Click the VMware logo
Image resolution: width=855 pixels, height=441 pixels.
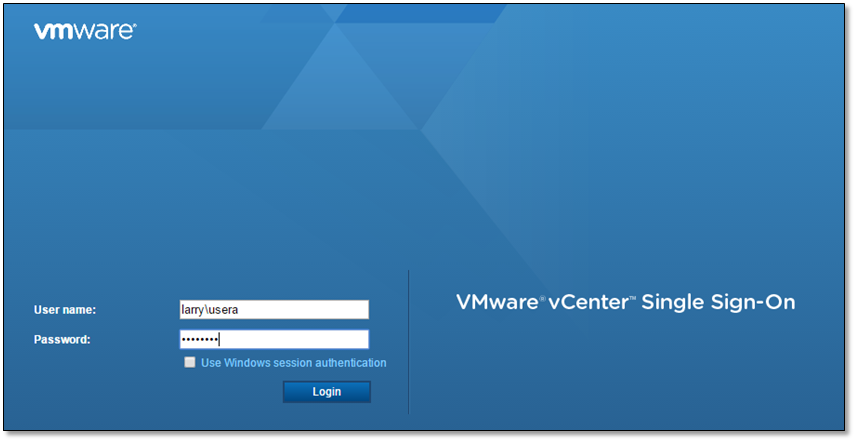coord(85,31)
